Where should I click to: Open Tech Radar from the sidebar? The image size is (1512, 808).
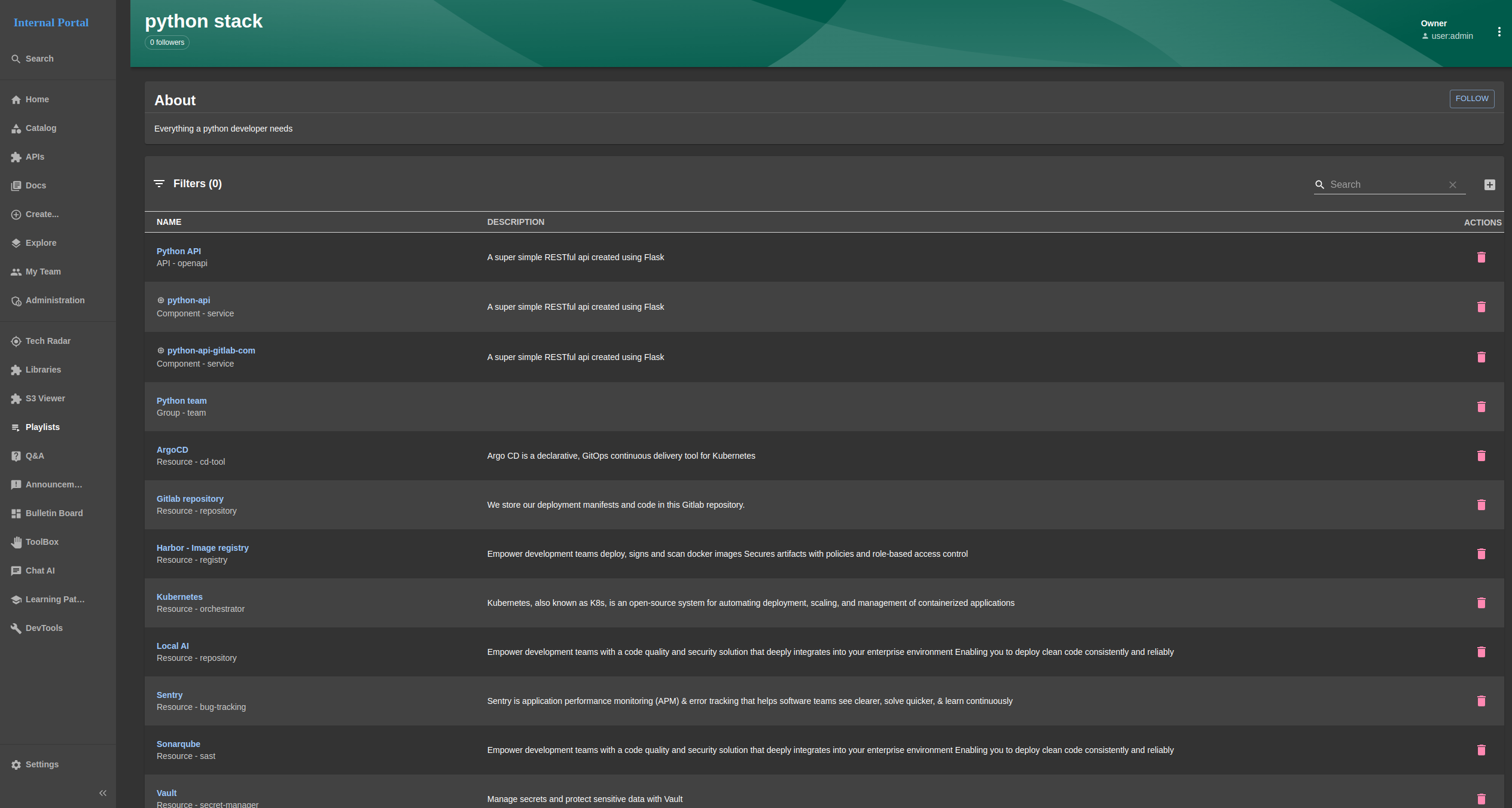pyautogui.click(x=48, y=341)
